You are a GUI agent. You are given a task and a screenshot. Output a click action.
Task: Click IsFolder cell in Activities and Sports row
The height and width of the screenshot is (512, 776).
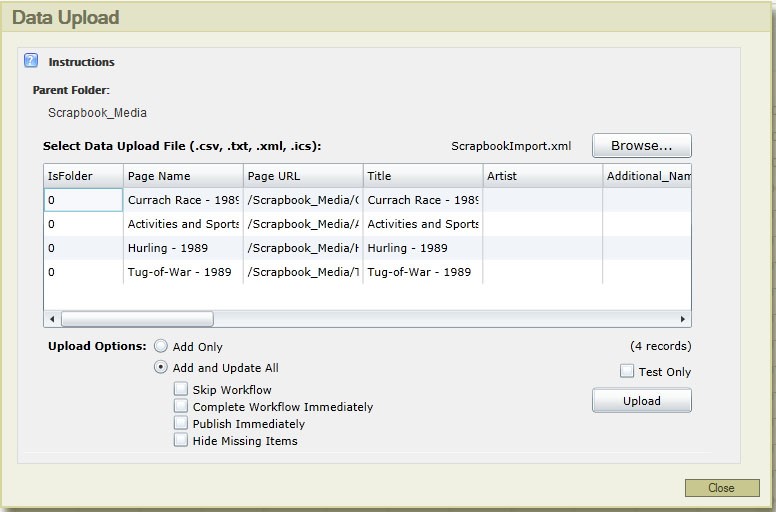pos(83,224)
